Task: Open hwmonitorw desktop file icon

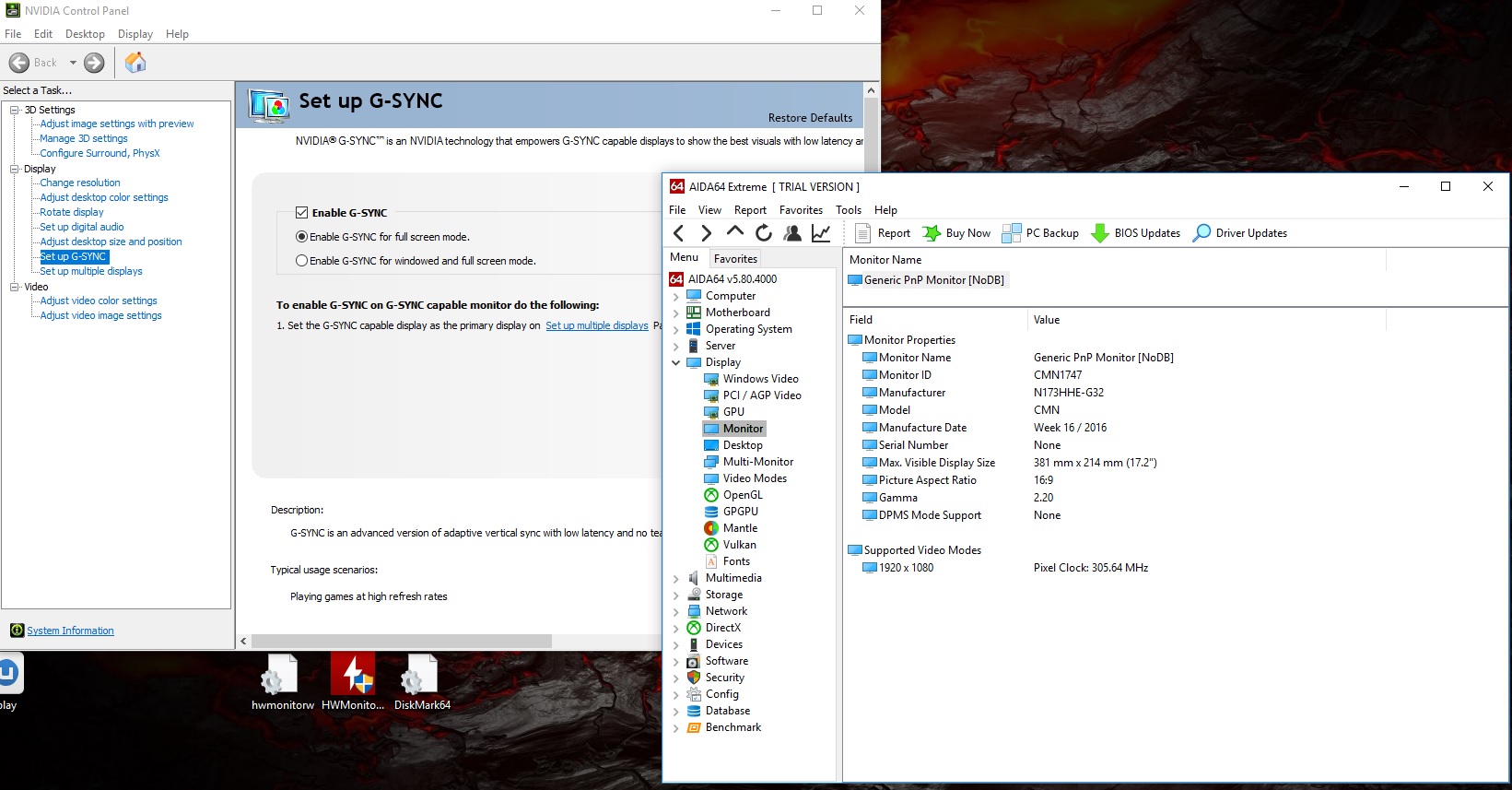Action: click(282, 682)
